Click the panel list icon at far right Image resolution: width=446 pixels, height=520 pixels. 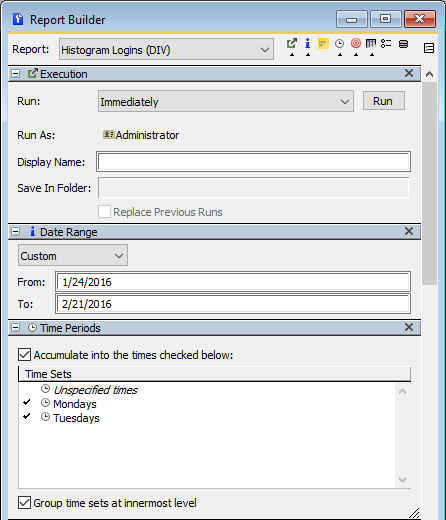pyautogui.click(x=429, y=48)
